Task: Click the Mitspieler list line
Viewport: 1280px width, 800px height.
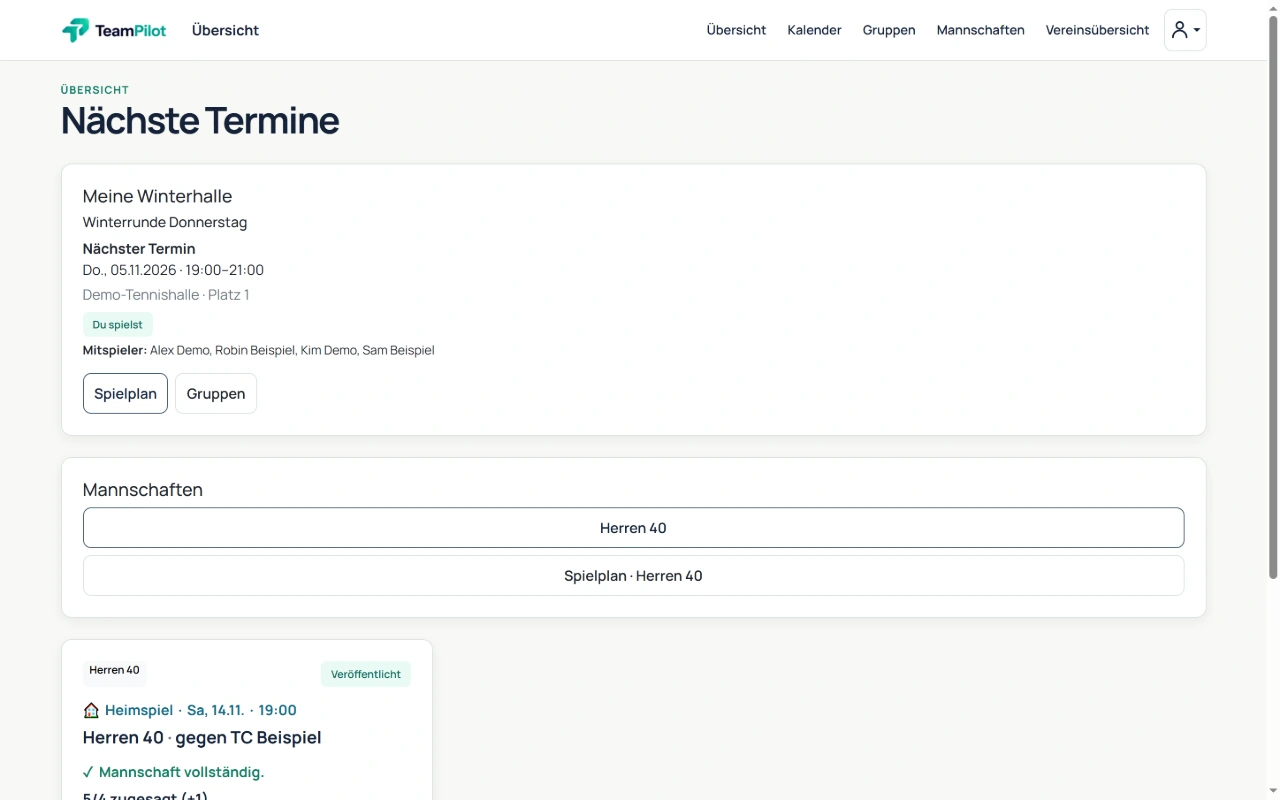Action: pyautogui.click(x=258, y=350)
